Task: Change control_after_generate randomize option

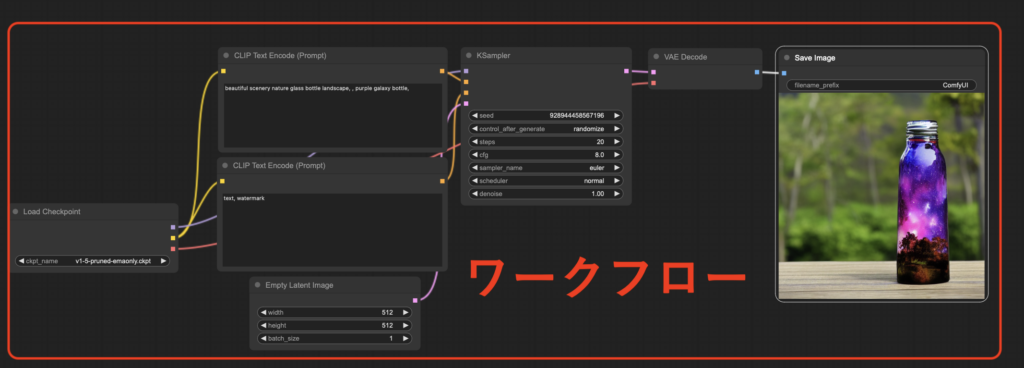Action: [x=546, y=129]
